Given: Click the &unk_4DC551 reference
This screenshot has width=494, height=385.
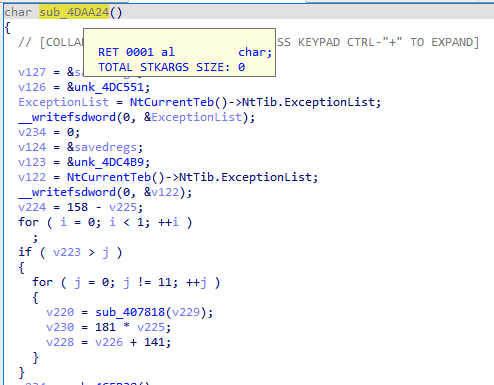Looking at the screenshot, I should click(x=105, y=87).
